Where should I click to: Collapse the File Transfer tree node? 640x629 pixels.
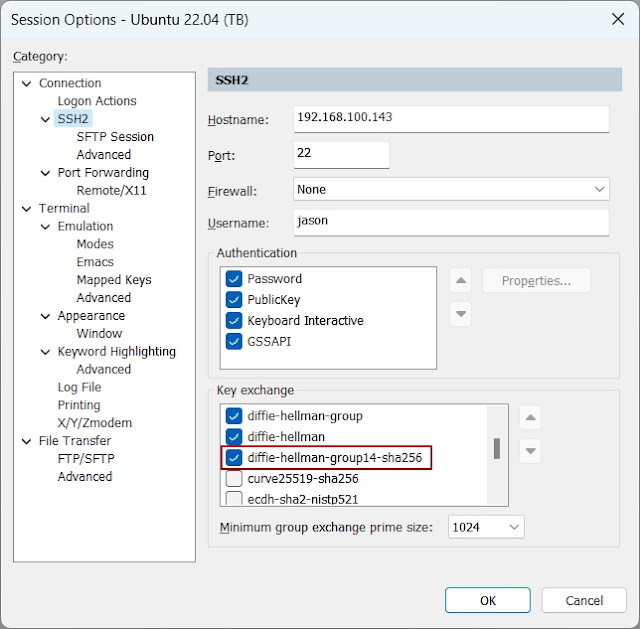point(27,441)
